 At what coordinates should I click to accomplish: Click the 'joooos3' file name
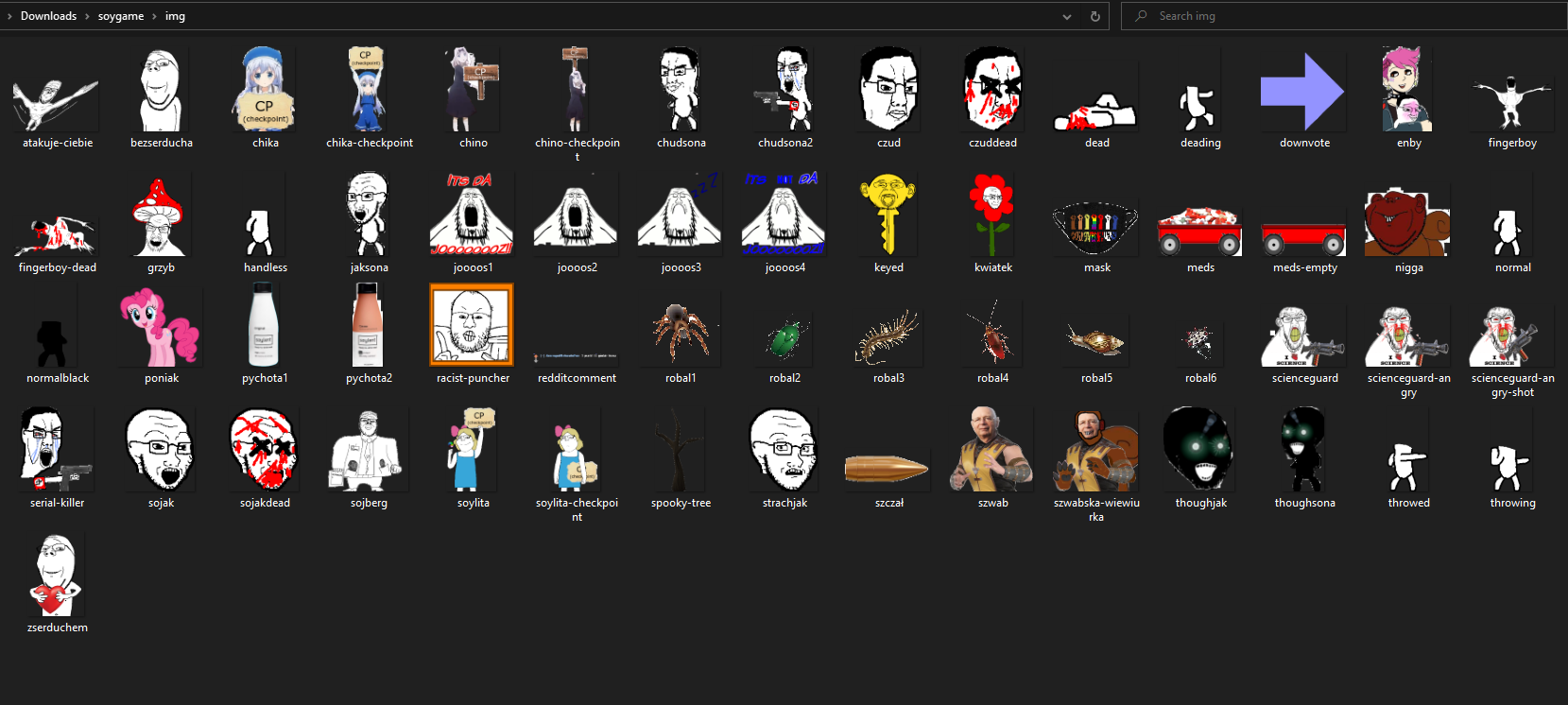tap(681, 267)
